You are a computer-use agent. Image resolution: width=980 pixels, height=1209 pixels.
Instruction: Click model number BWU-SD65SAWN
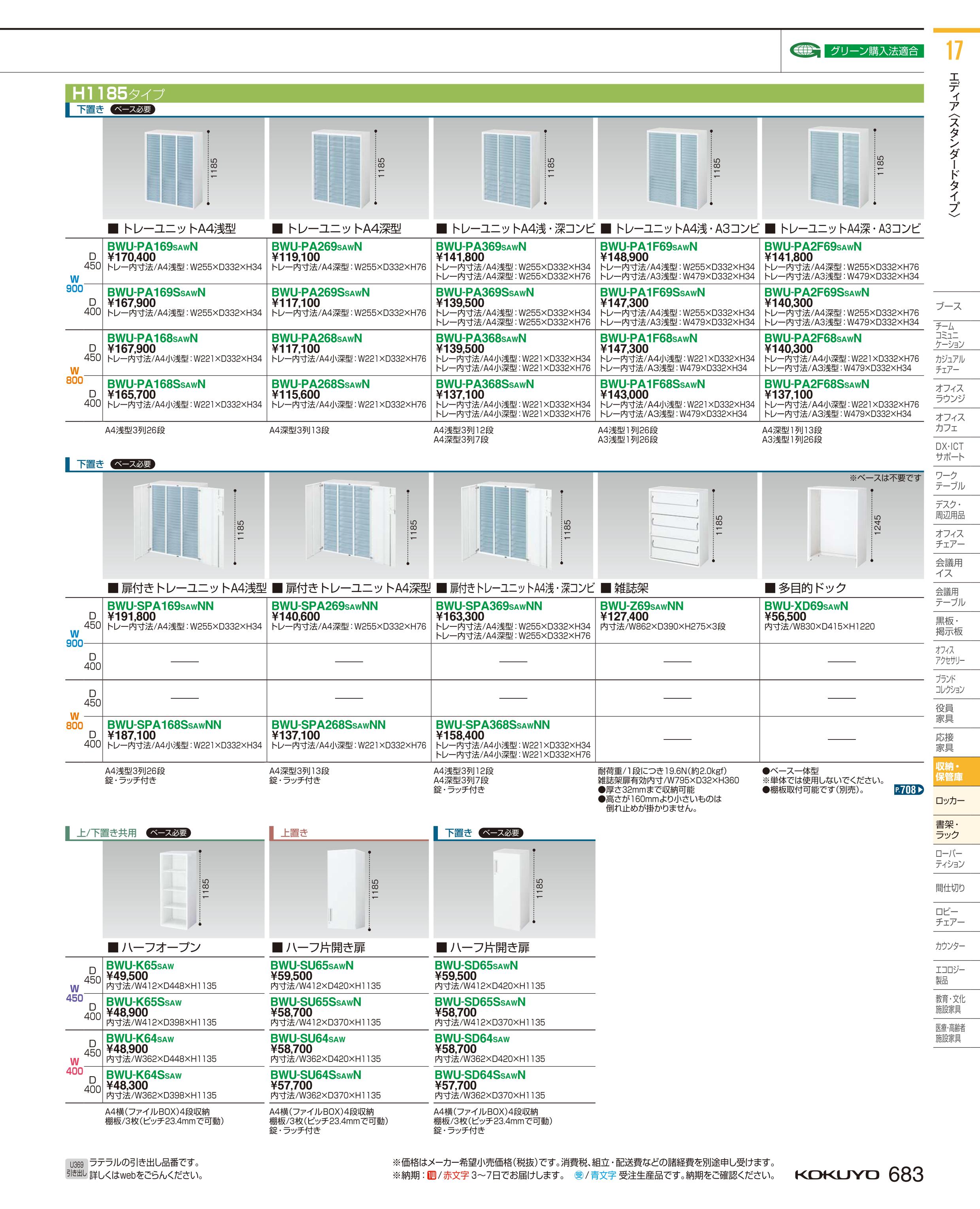[x=476, y=966]
